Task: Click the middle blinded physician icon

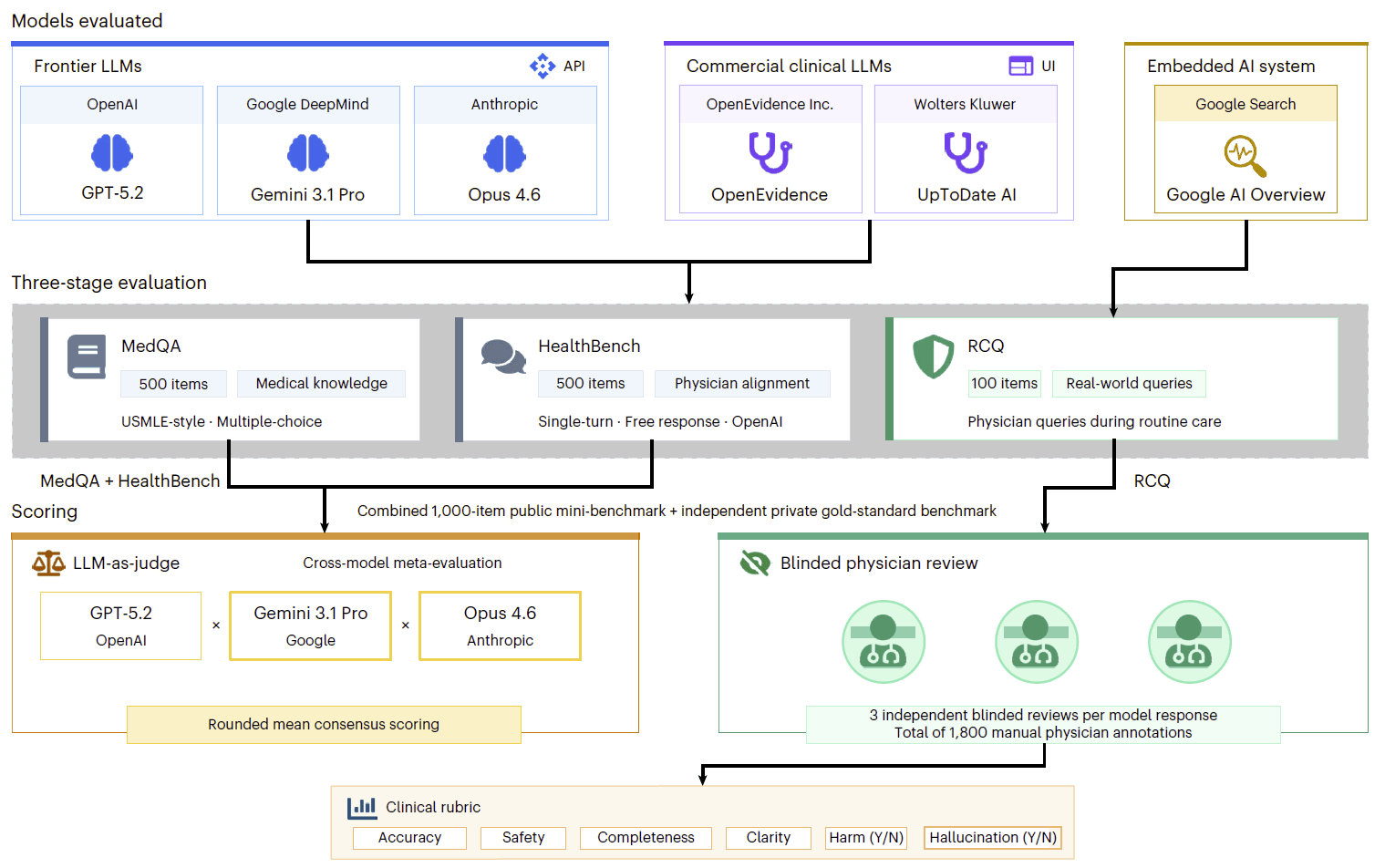Action: point(1037,642)
